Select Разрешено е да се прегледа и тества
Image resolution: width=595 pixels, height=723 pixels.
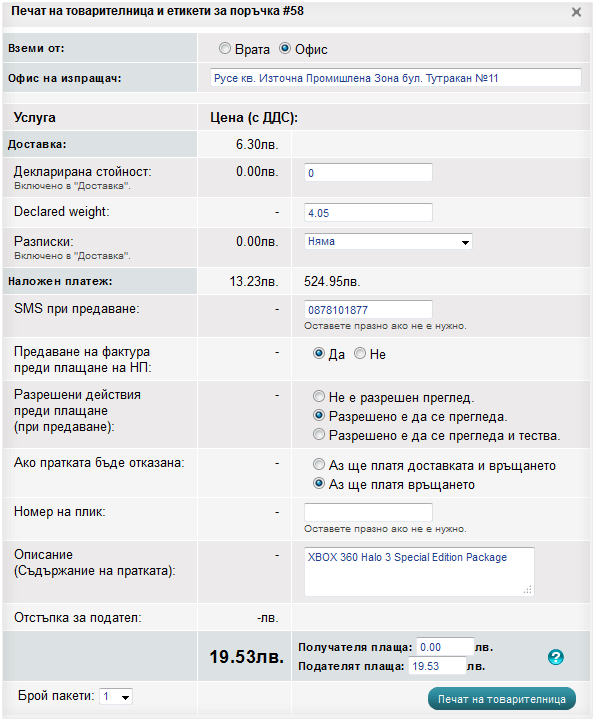coord(318,434)
